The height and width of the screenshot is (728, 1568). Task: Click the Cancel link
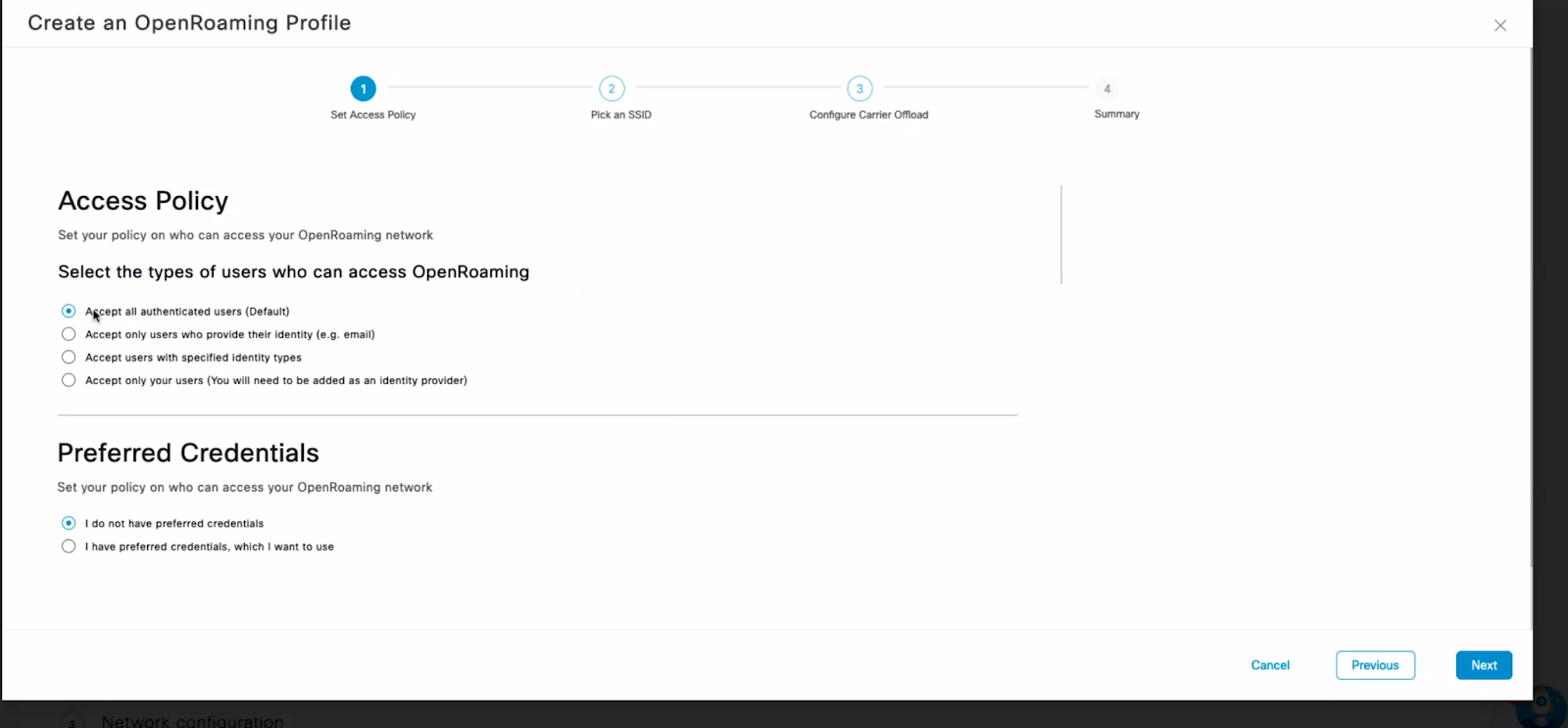1270,665
